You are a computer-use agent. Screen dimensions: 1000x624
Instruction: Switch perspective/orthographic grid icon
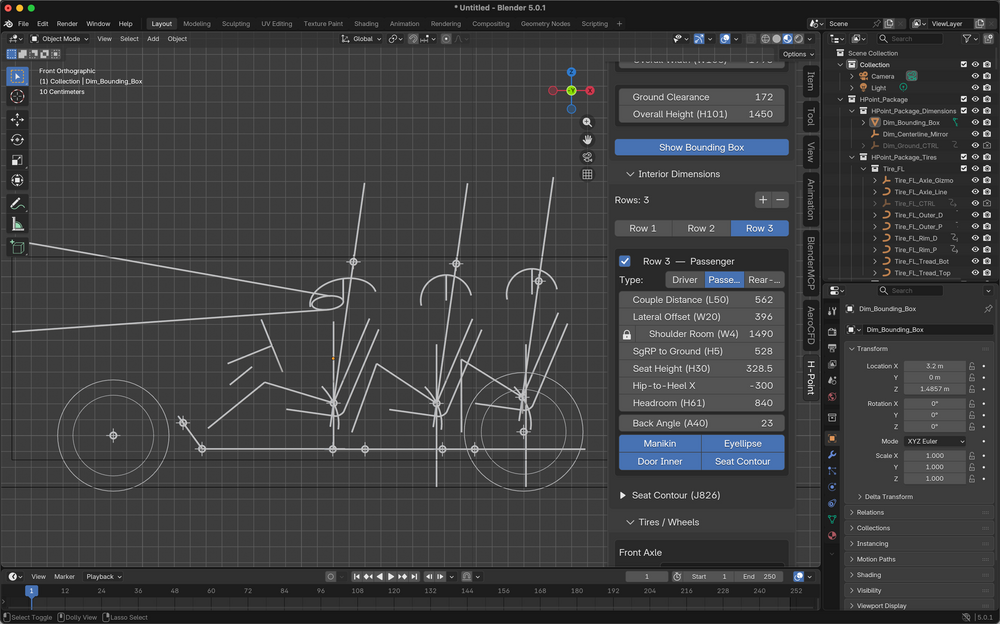point(587,174)
